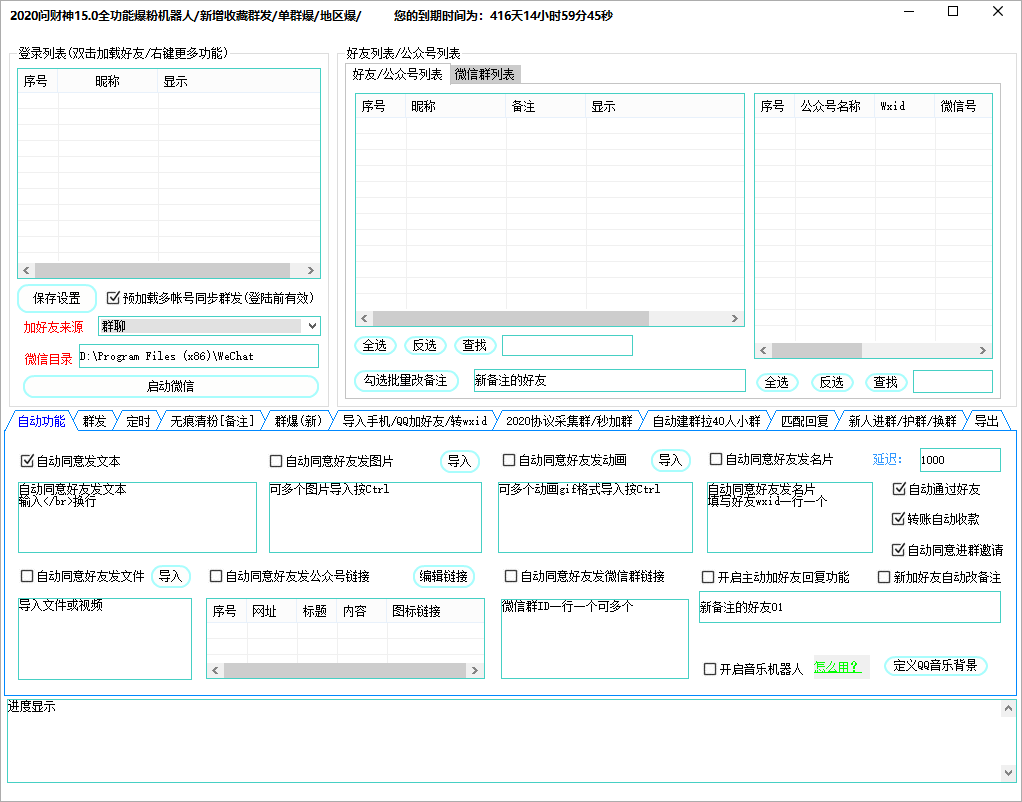Enable 自动同意好友发文件 checkbox

27,576
